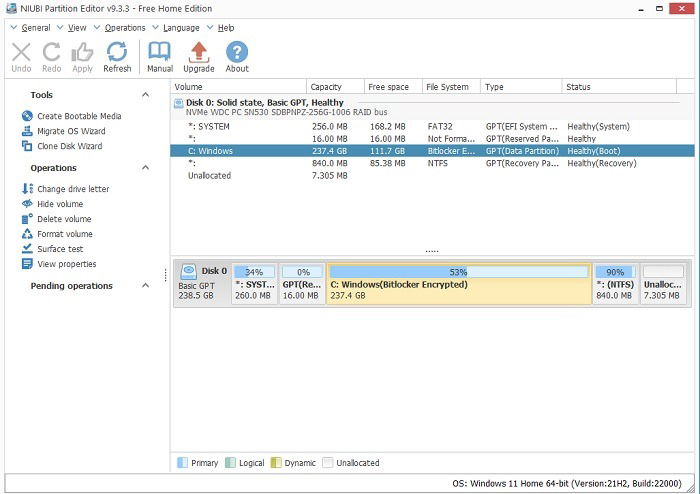Click the Format volume icon
The width and height of the screenshot is (700, 494).
pos(27,234)
